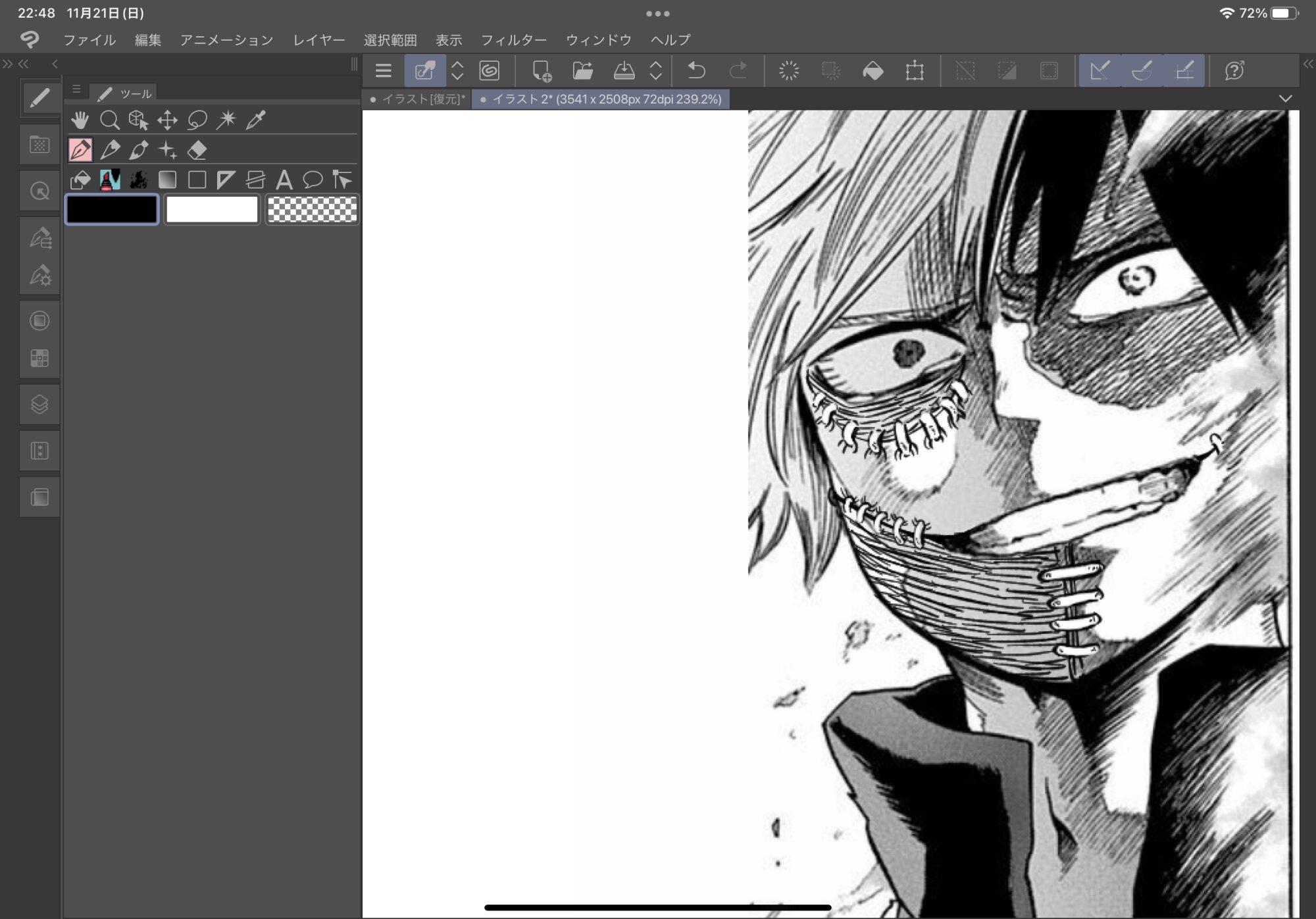This screenshot has width=1316, height=919.
Task: Open the 編集 menu
Action: pyautogui.click(x=148, y=40)
